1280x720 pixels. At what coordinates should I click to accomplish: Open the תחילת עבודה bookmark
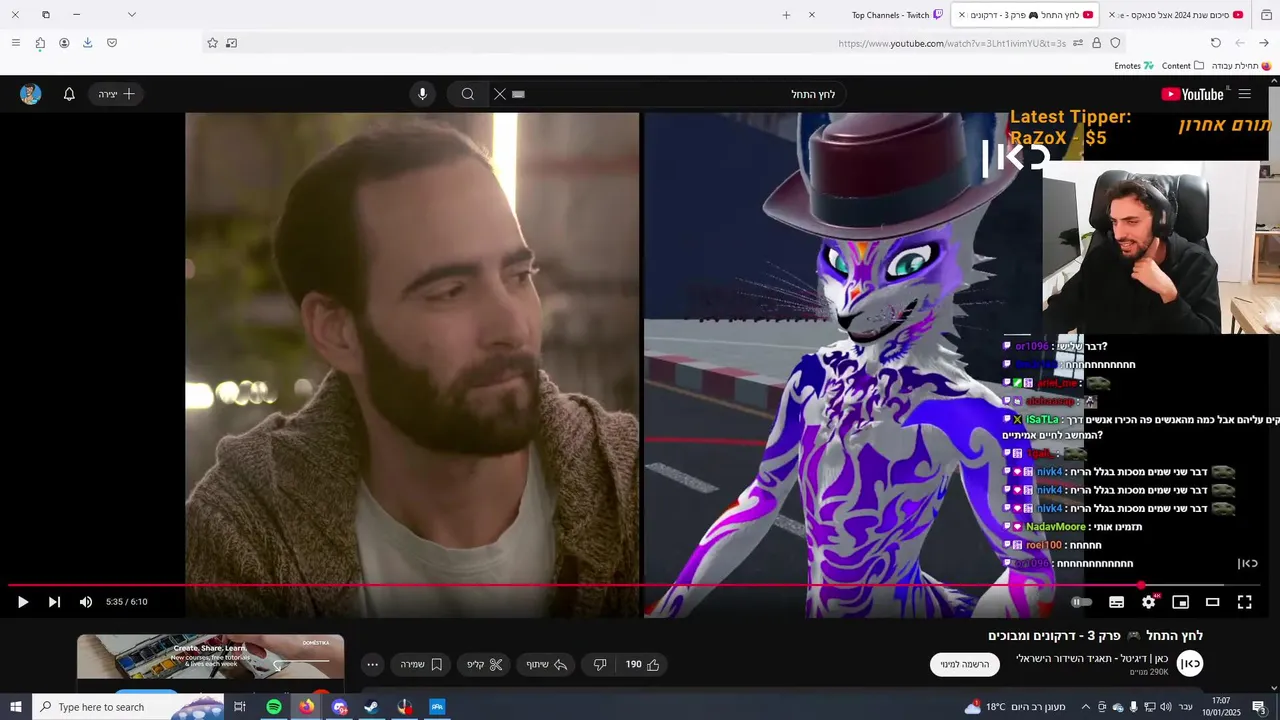pyautogui.click(x=1241, y=66)
